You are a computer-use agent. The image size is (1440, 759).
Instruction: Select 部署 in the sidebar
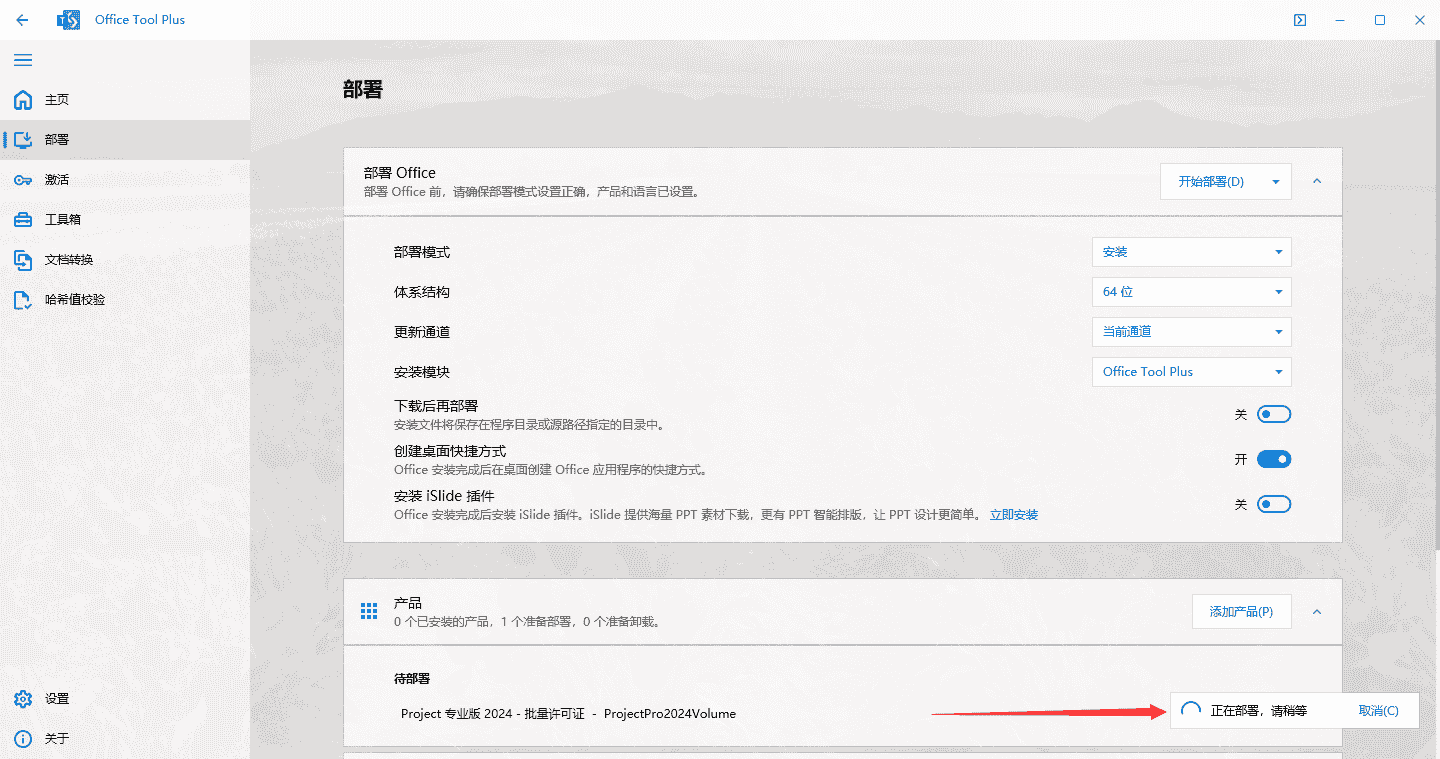coord(125,140)
